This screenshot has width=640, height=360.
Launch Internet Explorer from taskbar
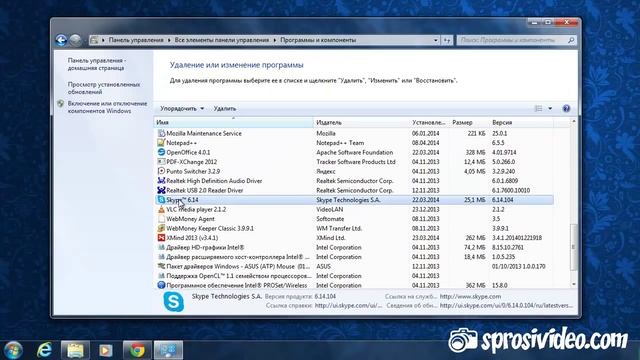tap(44, 350)
